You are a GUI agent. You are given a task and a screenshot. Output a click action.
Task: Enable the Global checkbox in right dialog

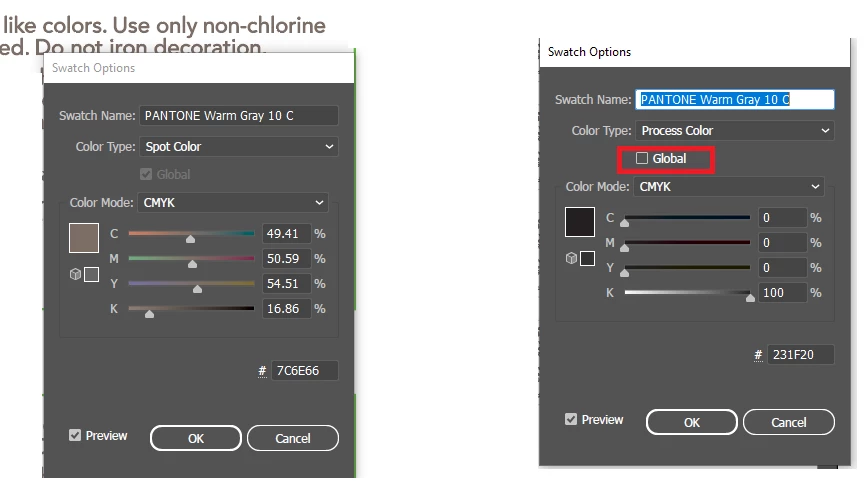(642, 158)
